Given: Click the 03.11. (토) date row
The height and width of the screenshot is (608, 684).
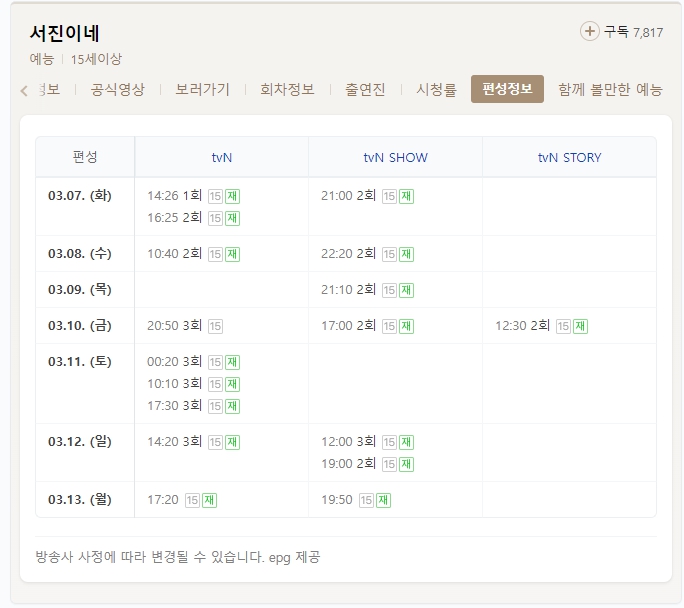Looking at the screenshot, I should point(80,362).
